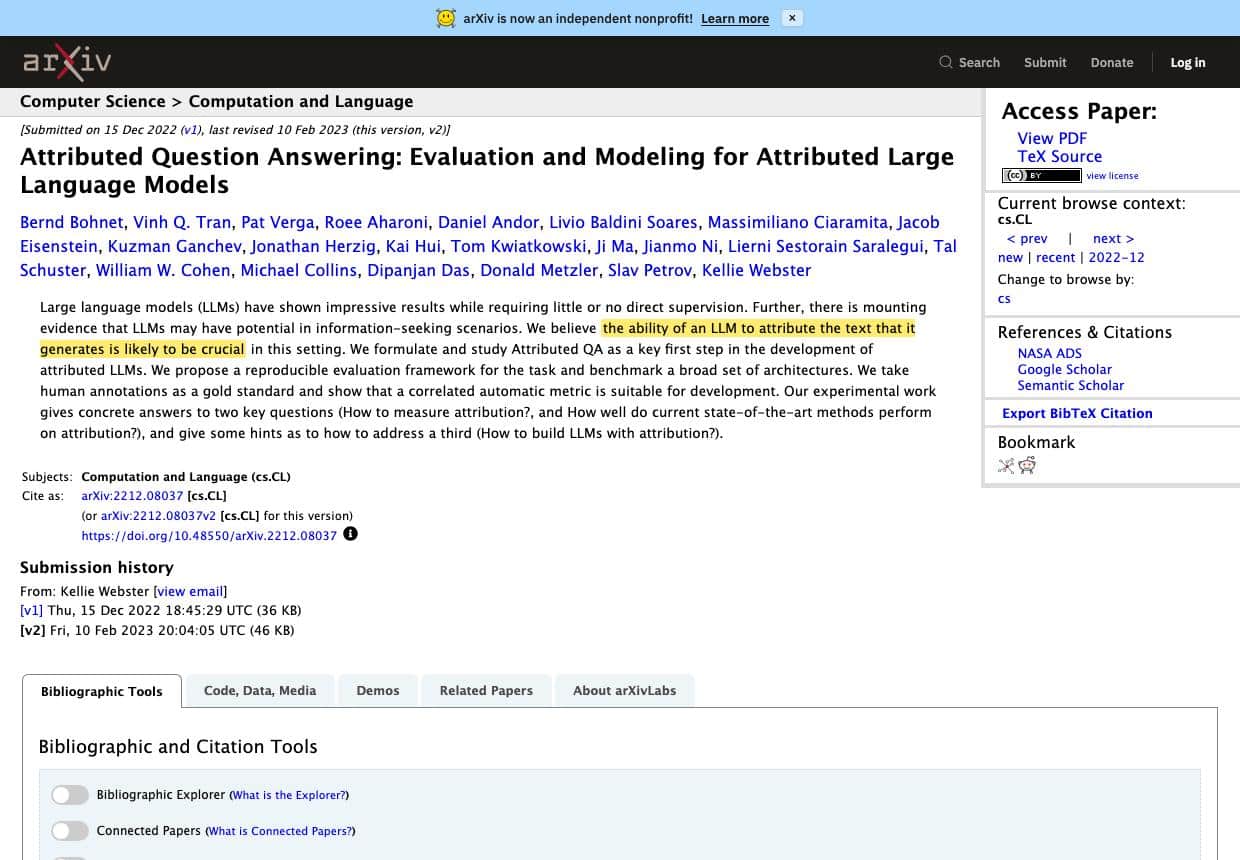The width and height of the screenshot is (1240, 860).
Task: Click Export BibTeX Citation
Action: (x=1077, y=413)
